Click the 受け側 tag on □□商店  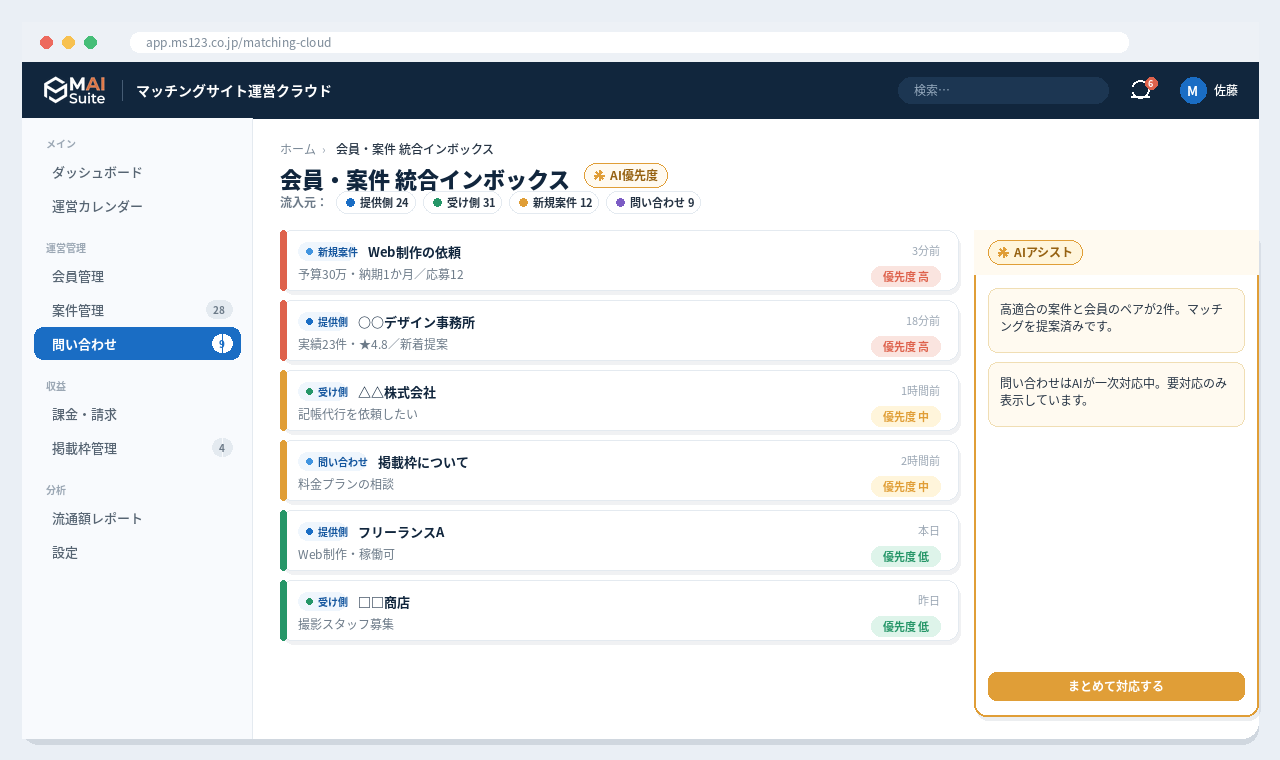point(326,602)
